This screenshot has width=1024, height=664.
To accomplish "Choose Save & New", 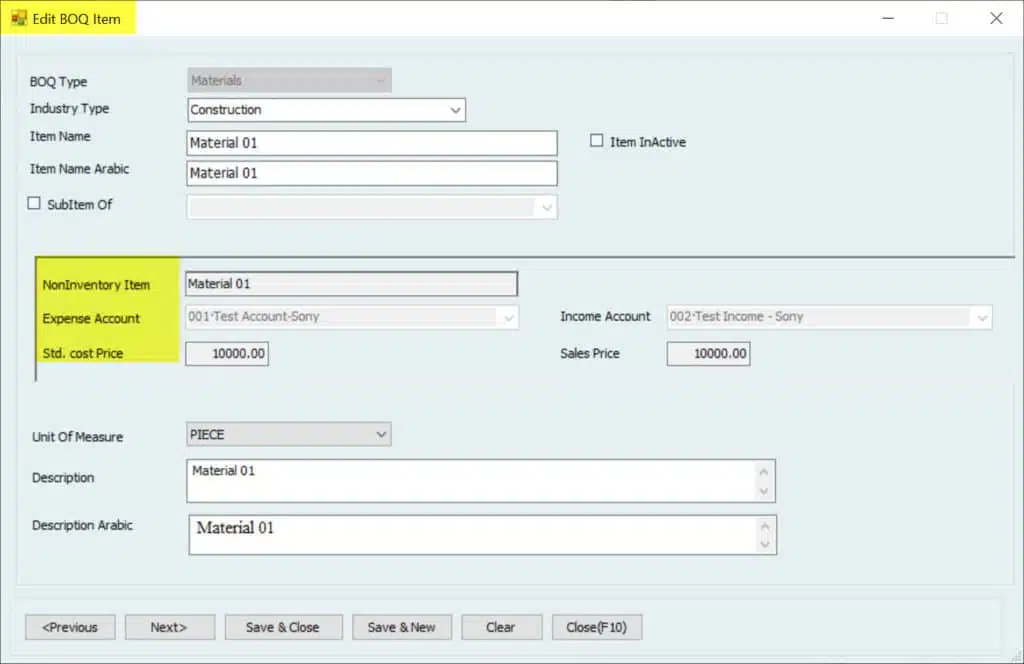I will [402, 627].
